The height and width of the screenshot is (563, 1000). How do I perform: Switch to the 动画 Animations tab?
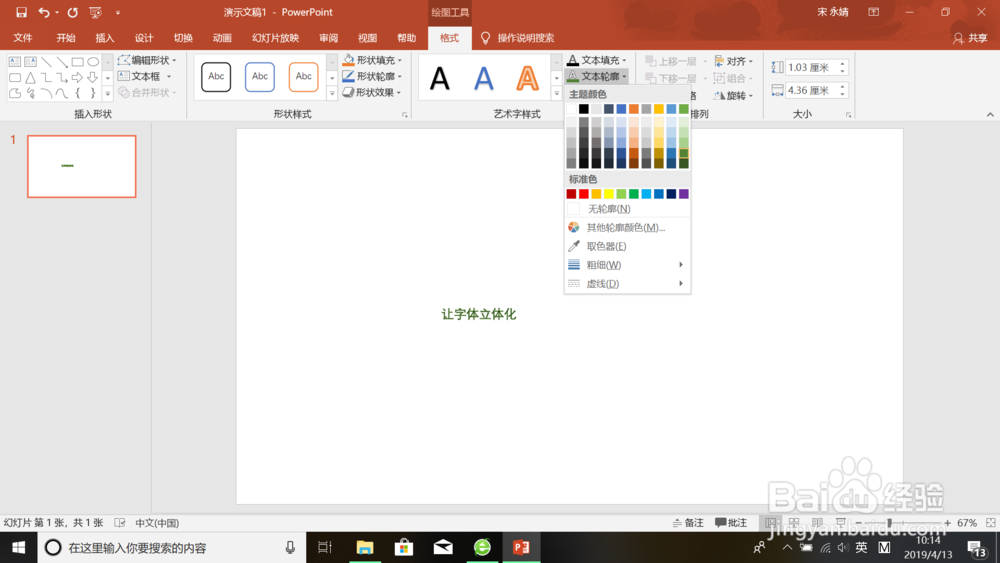click(x=222, y=38)
